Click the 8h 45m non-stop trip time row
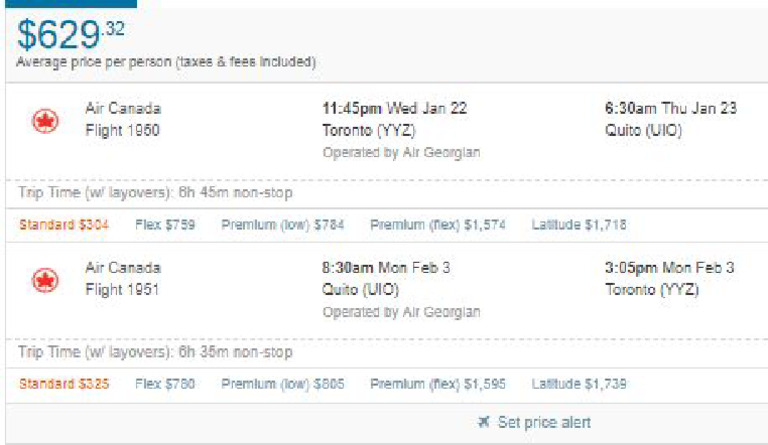 (x=155, y=192)
